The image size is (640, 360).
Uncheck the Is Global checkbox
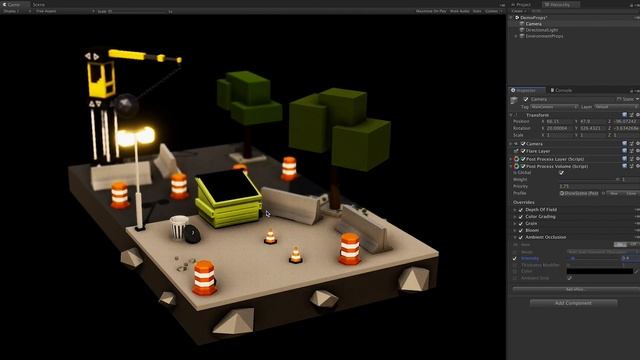pyautogui.click(x=562, y=173)
